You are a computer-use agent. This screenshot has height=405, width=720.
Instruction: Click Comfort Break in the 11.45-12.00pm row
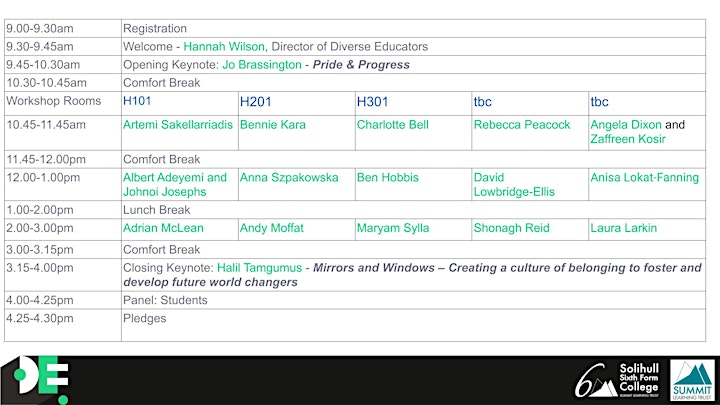pyautogui.click(x=162, y=159)
